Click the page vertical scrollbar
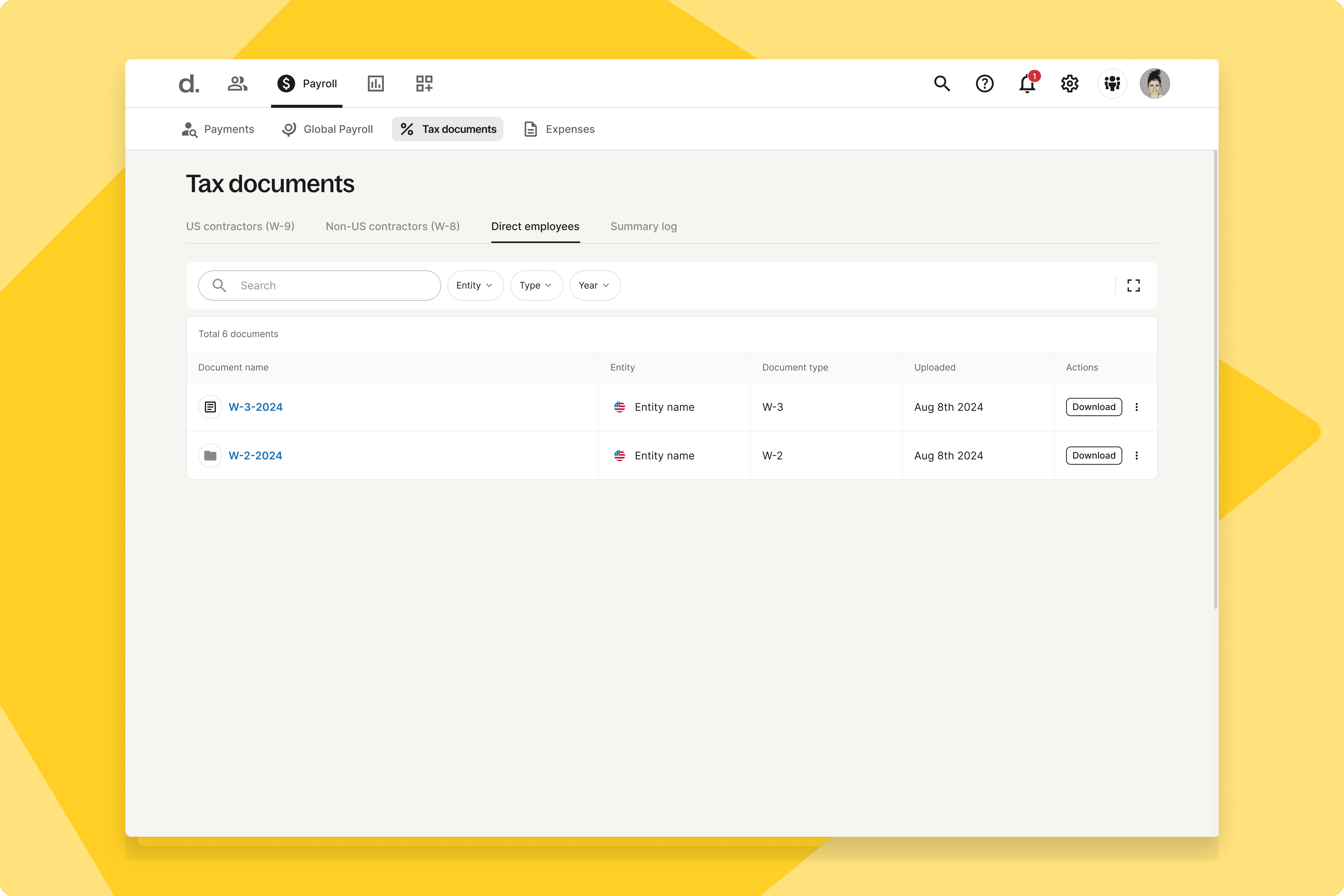 (1215, 380)
